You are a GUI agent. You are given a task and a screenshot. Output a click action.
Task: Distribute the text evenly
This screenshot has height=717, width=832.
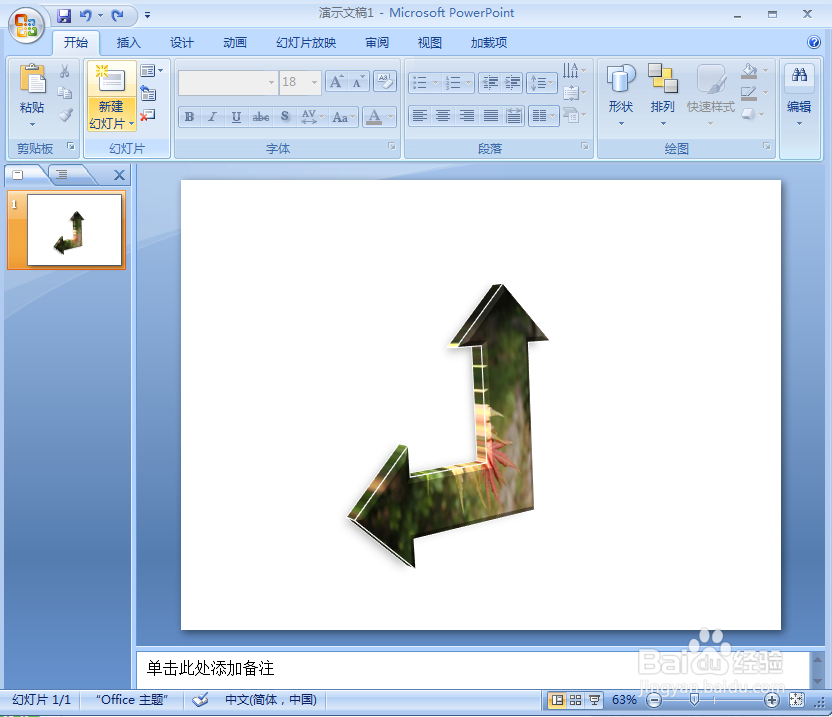point(514,116)
